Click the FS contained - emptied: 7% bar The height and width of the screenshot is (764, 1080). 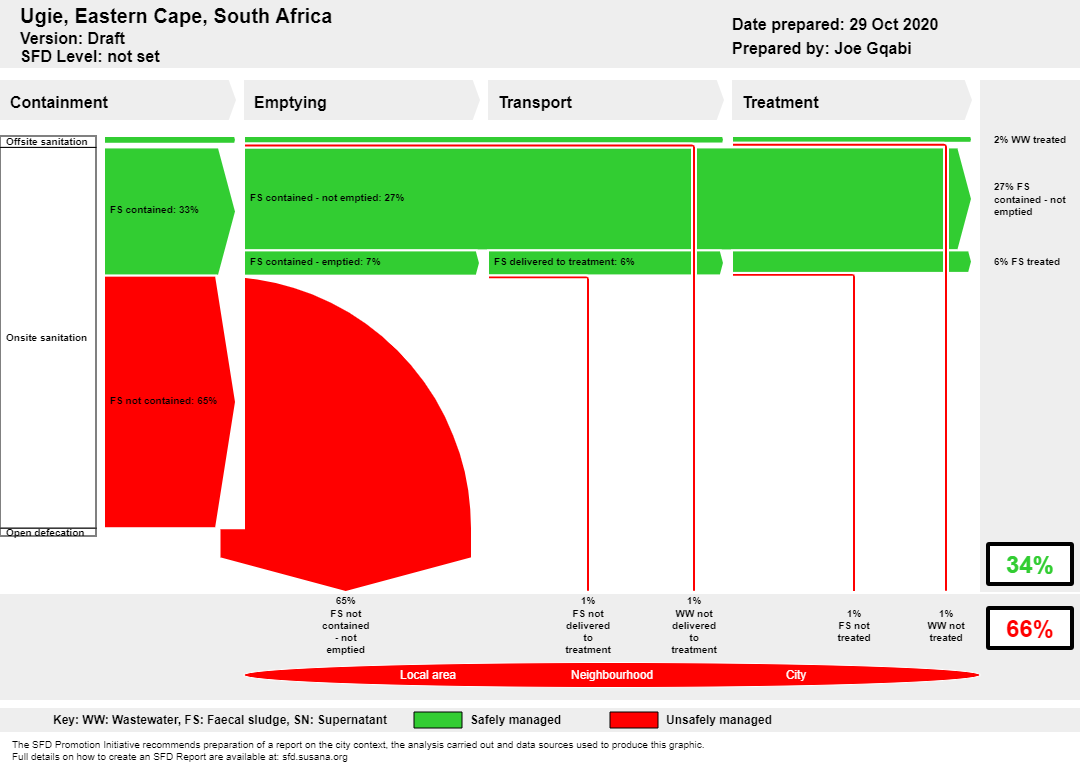point(362,262)
